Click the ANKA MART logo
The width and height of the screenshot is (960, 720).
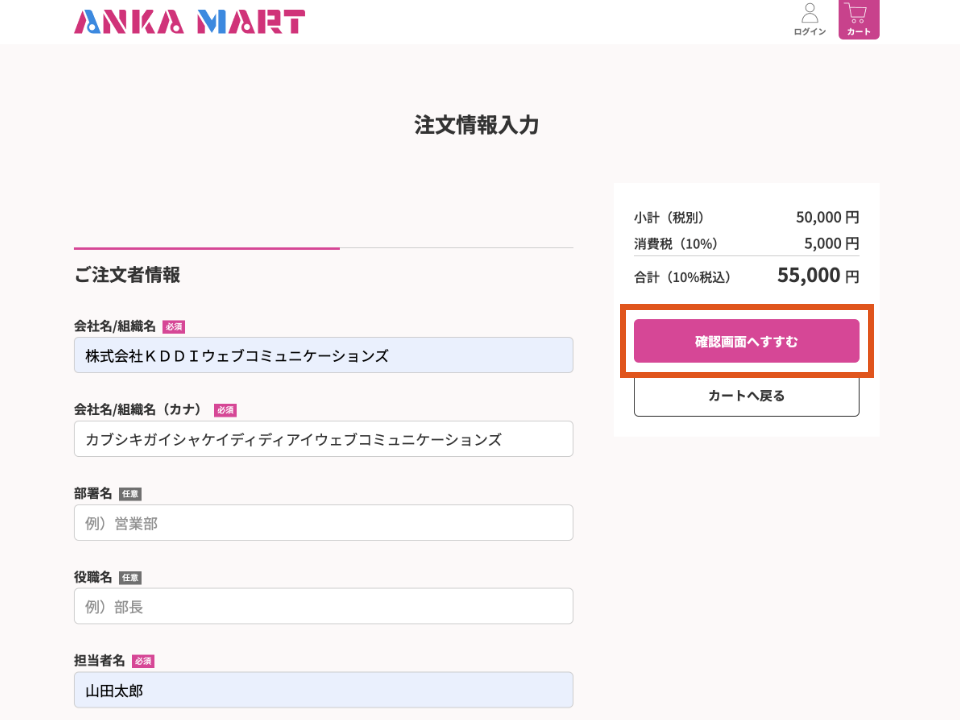189,21
